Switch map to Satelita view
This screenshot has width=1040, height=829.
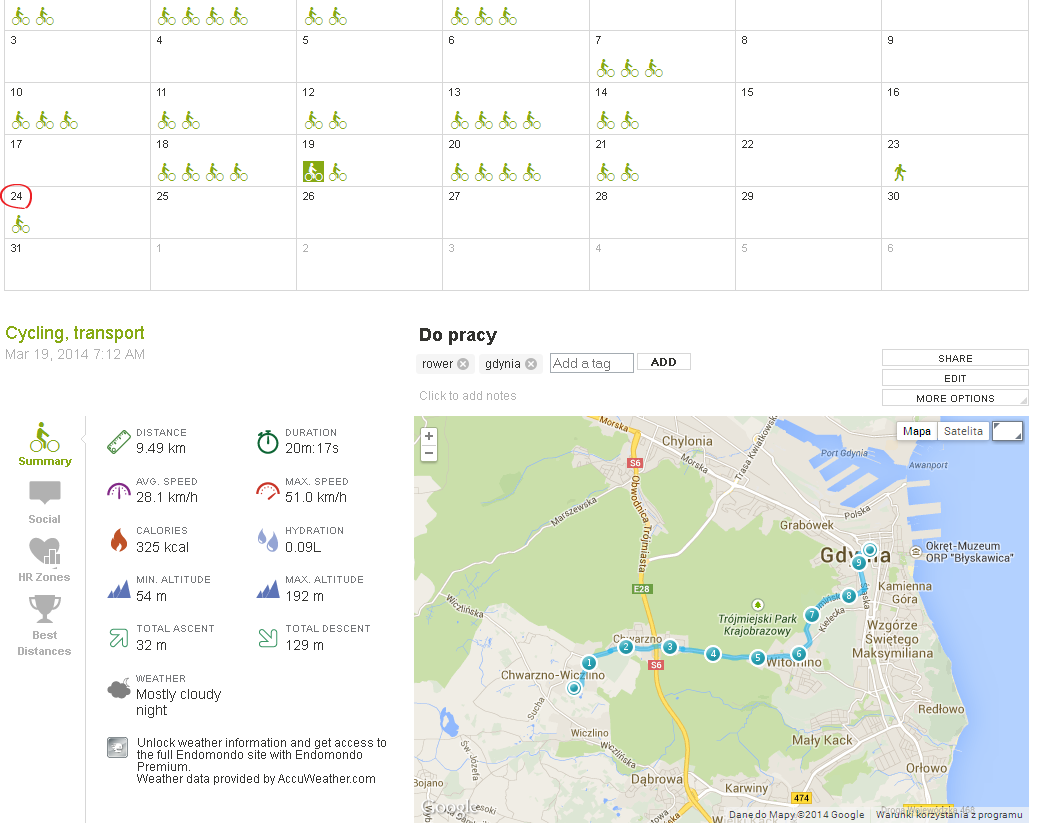pos(964,431)
